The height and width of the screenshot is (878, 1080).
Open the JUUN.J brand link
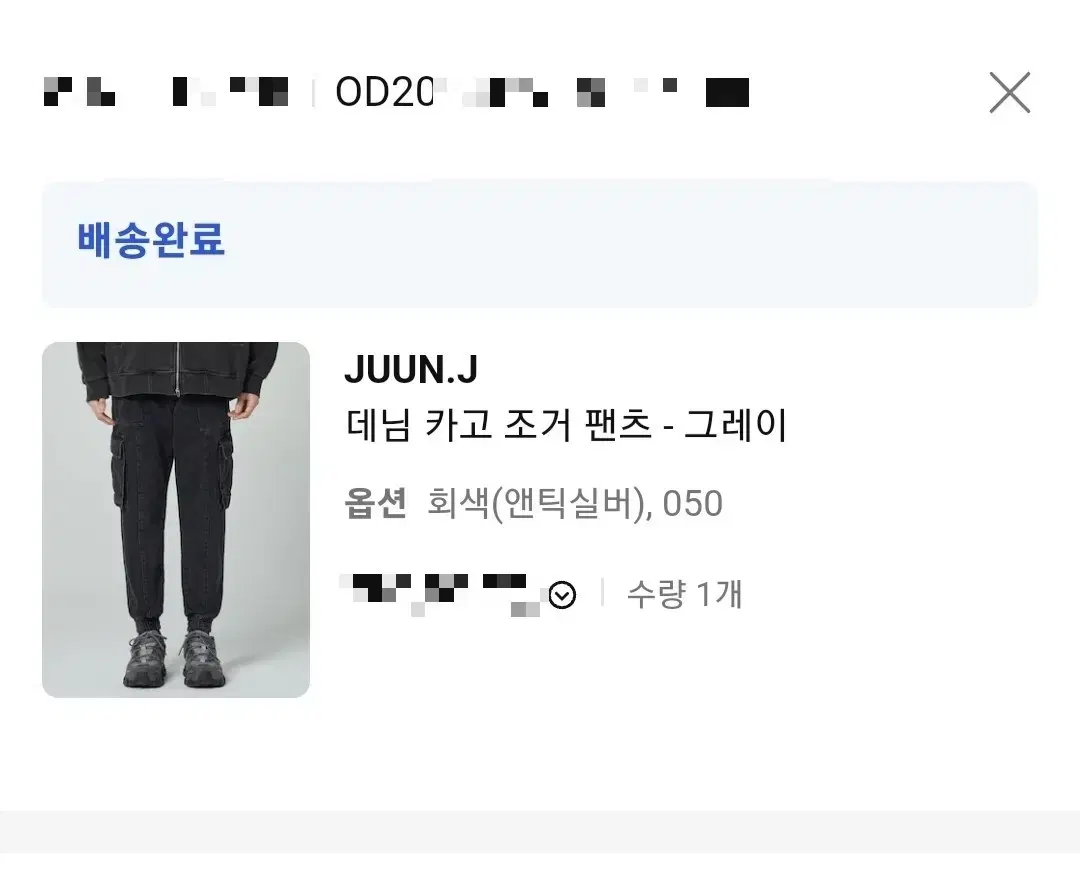tap(411, 370)
